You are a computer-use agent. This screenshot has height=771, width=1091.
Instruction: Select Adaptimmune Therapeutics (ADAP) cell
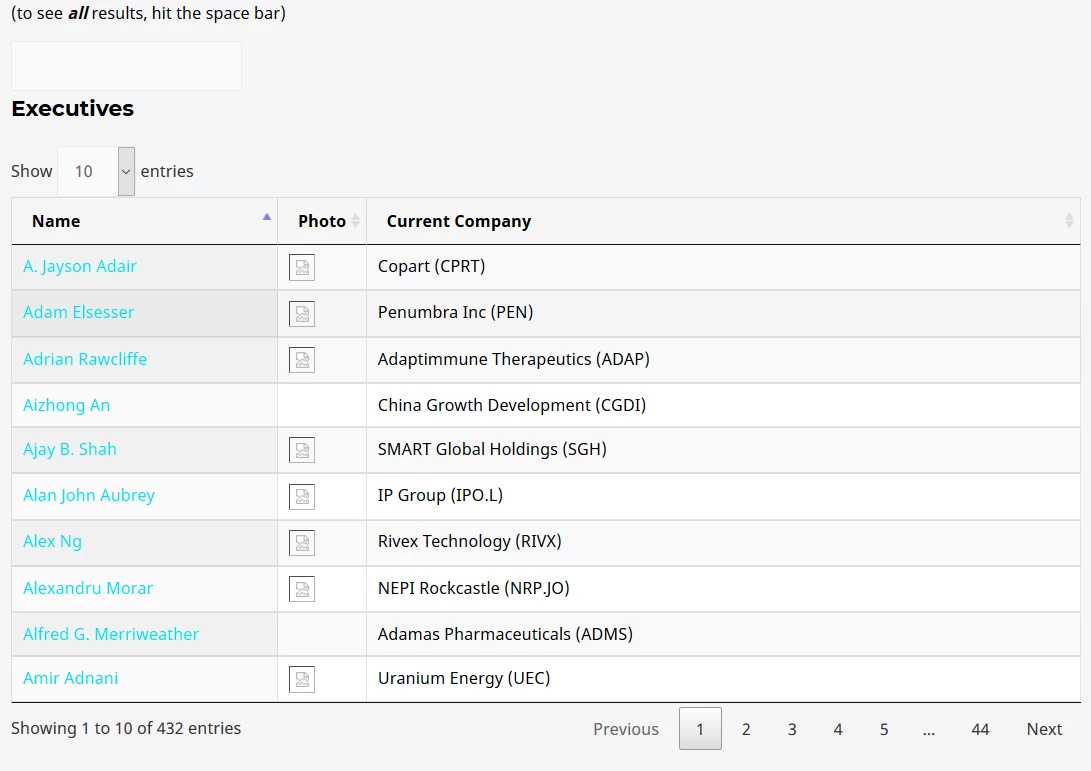tap(723, 360)
